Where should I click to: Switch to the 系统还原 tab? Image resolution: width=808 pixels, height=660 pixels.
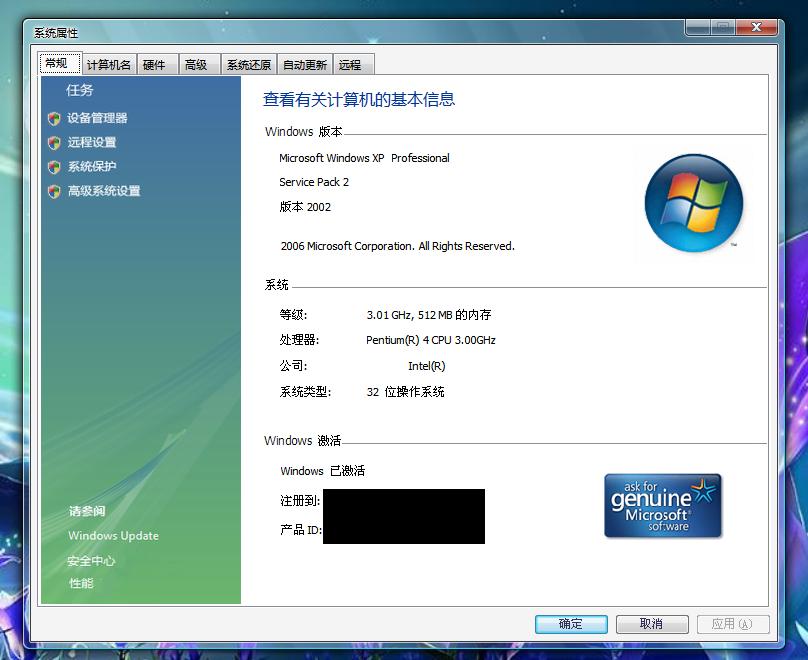(249, 65)
